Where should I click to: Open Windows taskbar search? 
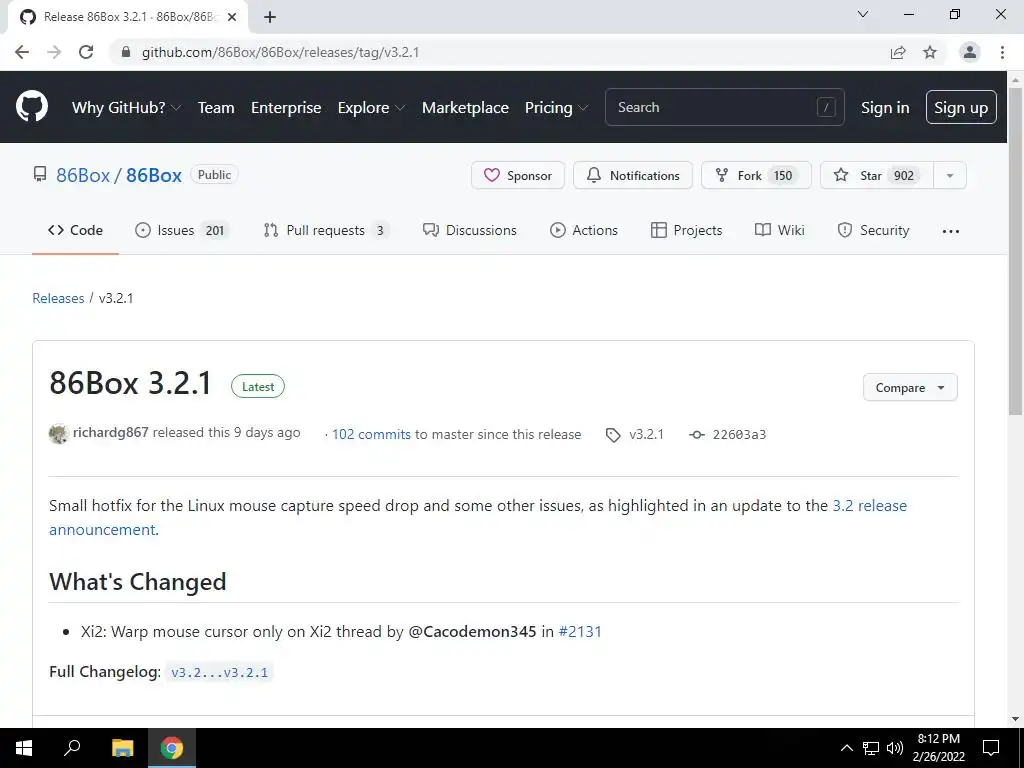coord(72,748)
